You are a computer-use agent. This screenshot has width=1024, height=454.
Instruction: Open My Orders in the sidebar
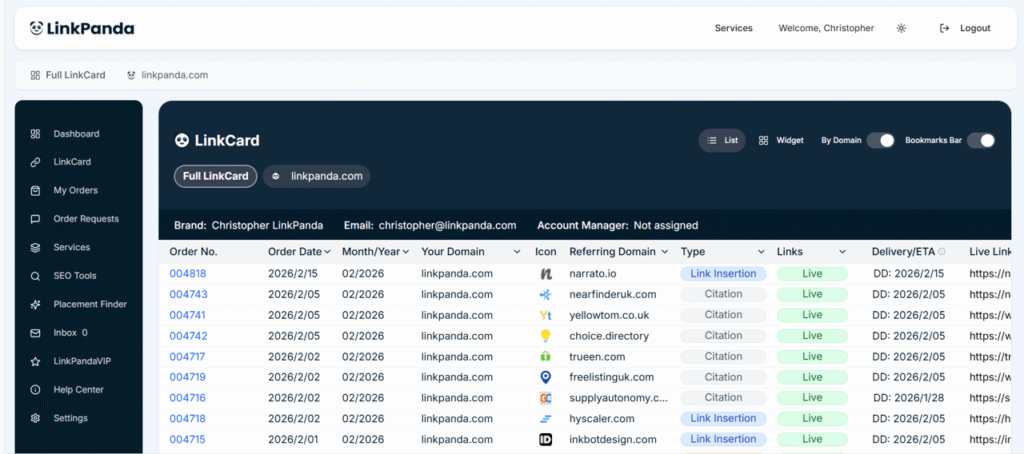75,190
